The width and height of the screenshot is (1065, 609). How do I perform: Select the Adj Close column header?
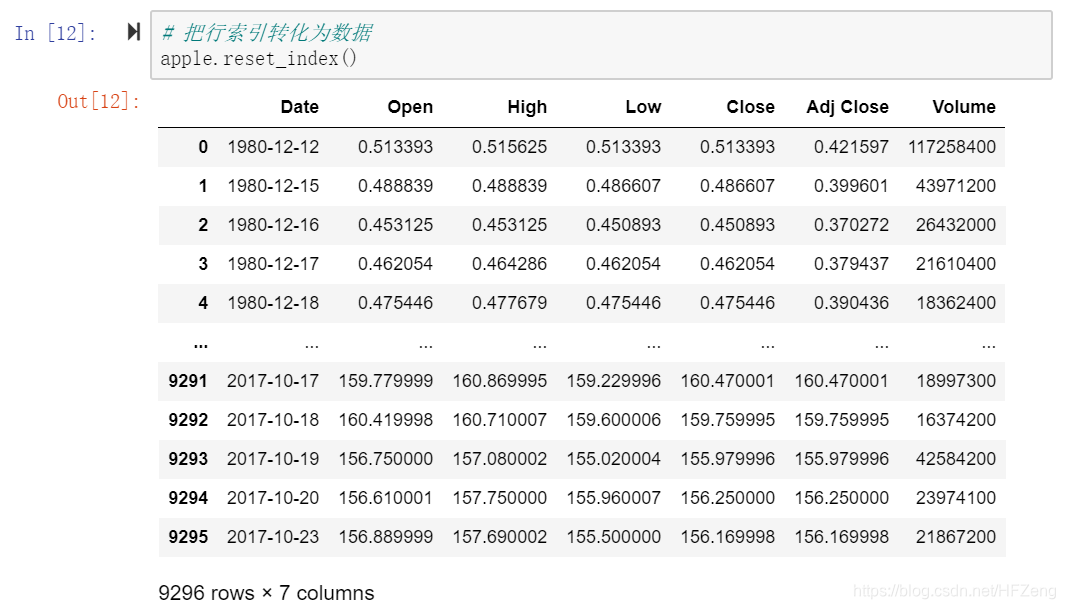848,107
